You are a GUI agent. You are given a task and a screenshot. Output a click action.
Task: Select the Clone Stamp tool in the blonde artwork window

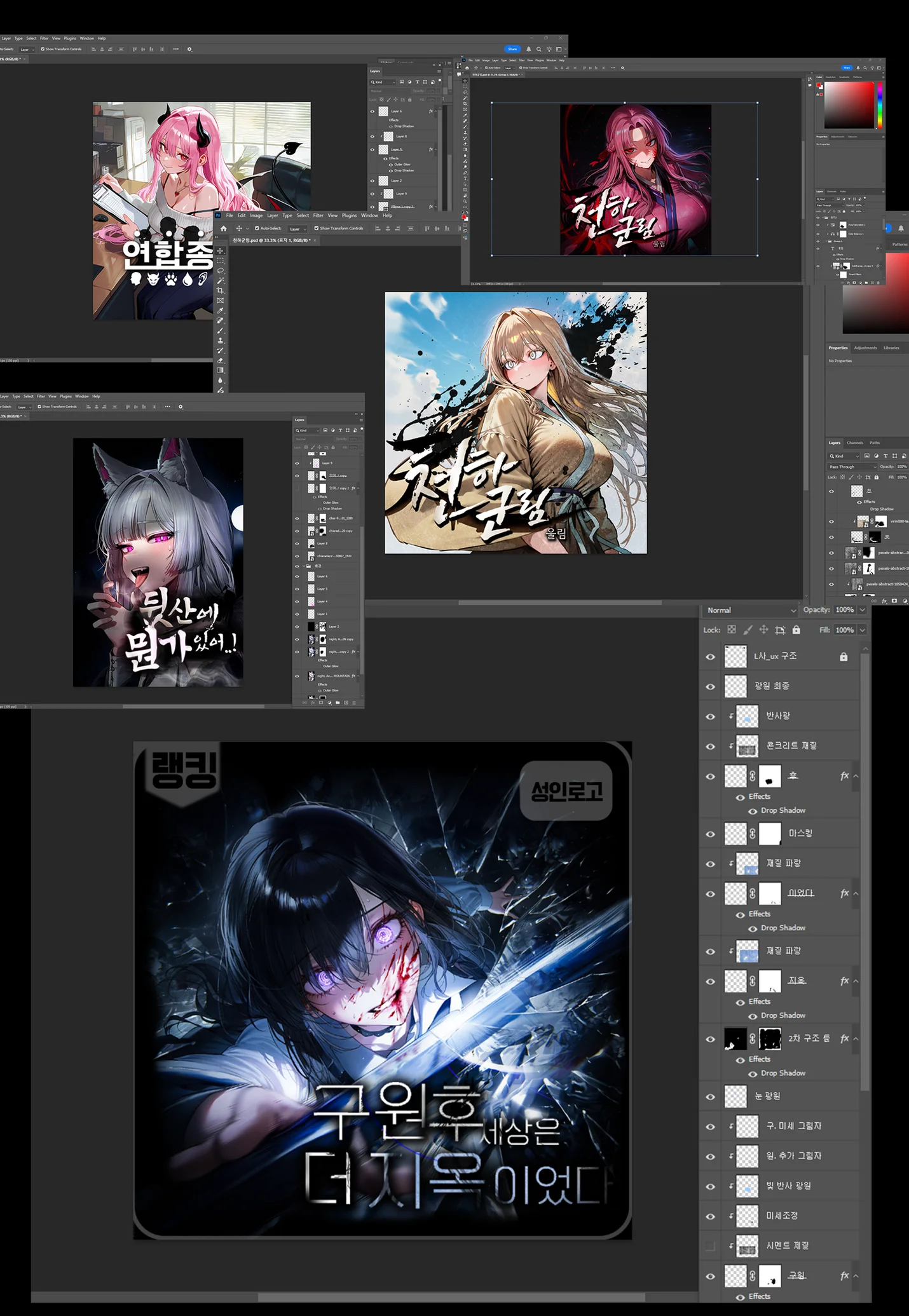click(221, 341)
